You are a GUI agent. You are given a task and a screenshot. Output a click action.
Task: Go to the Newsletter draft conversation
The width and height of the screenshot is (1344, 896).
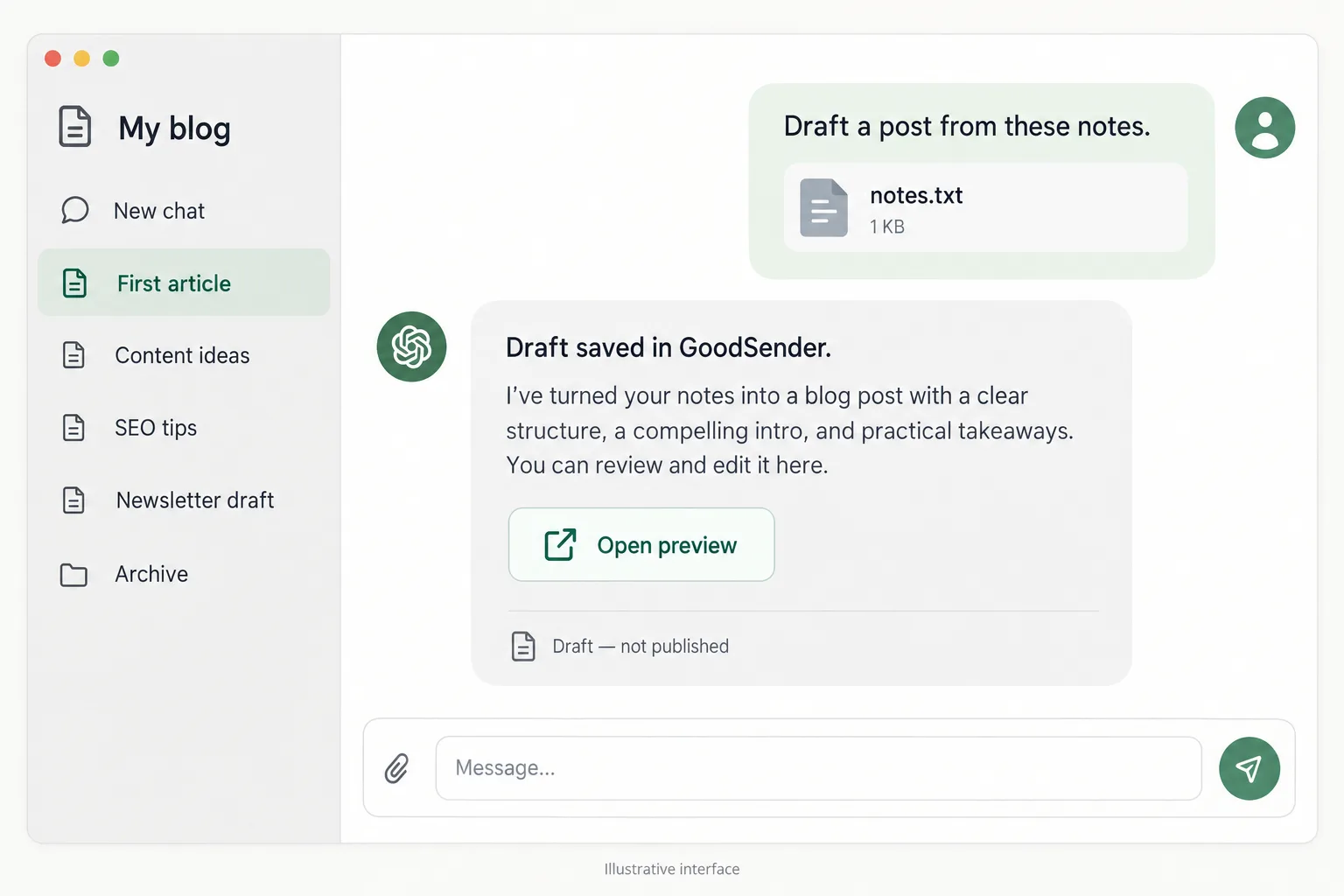[x=195, y=500]
